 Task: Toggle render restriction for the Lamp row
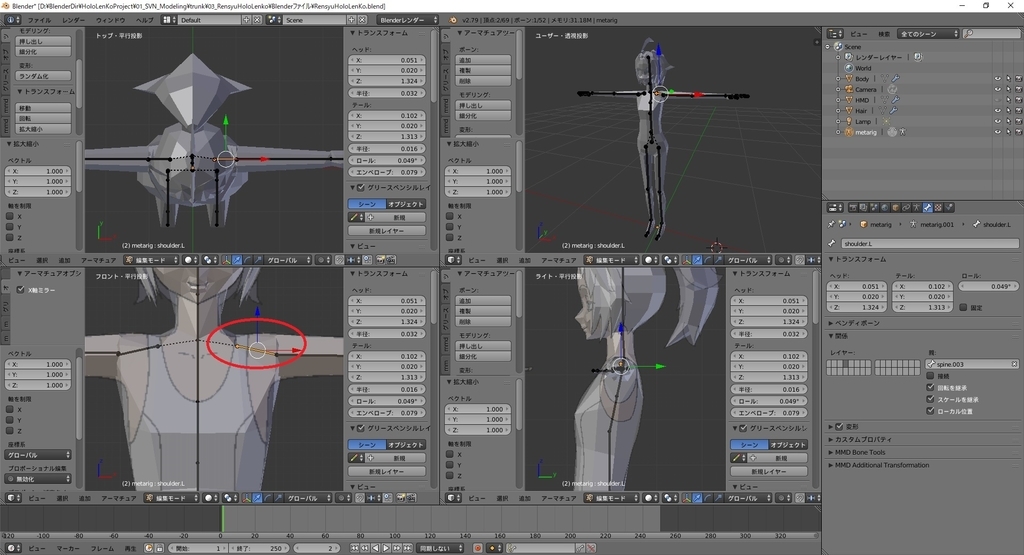click(1018, 121)
